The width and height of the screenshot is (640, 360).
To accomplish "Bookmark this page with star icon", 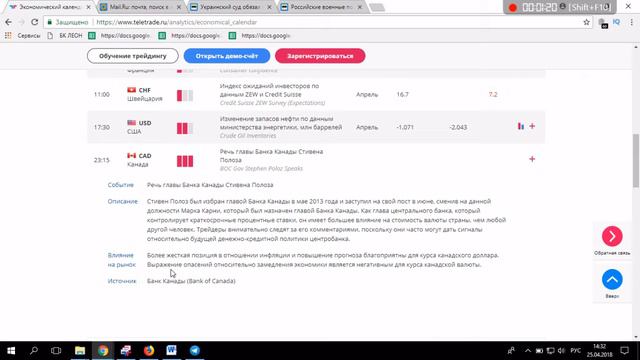I will pos(587,22).
